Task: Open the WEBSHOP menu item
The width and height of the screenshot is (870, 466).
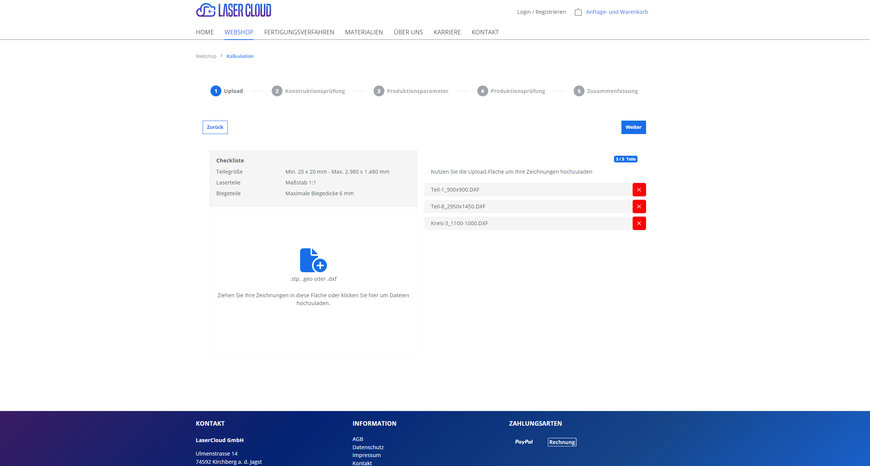Action: (239, 32)
